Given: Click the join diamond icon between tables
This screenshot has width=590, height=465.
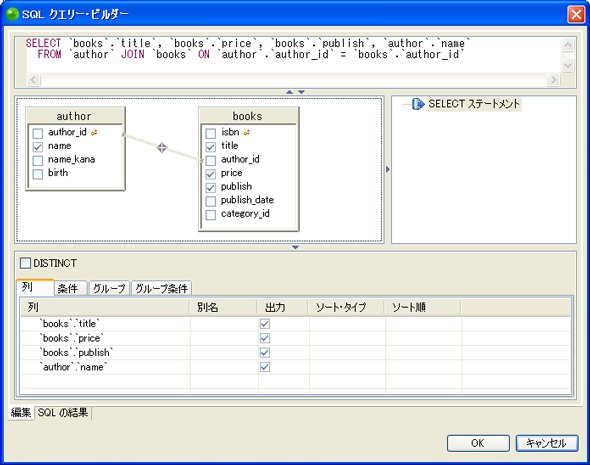Looking at the screenshot, I should pyautogui.click(x=162, y=147).
